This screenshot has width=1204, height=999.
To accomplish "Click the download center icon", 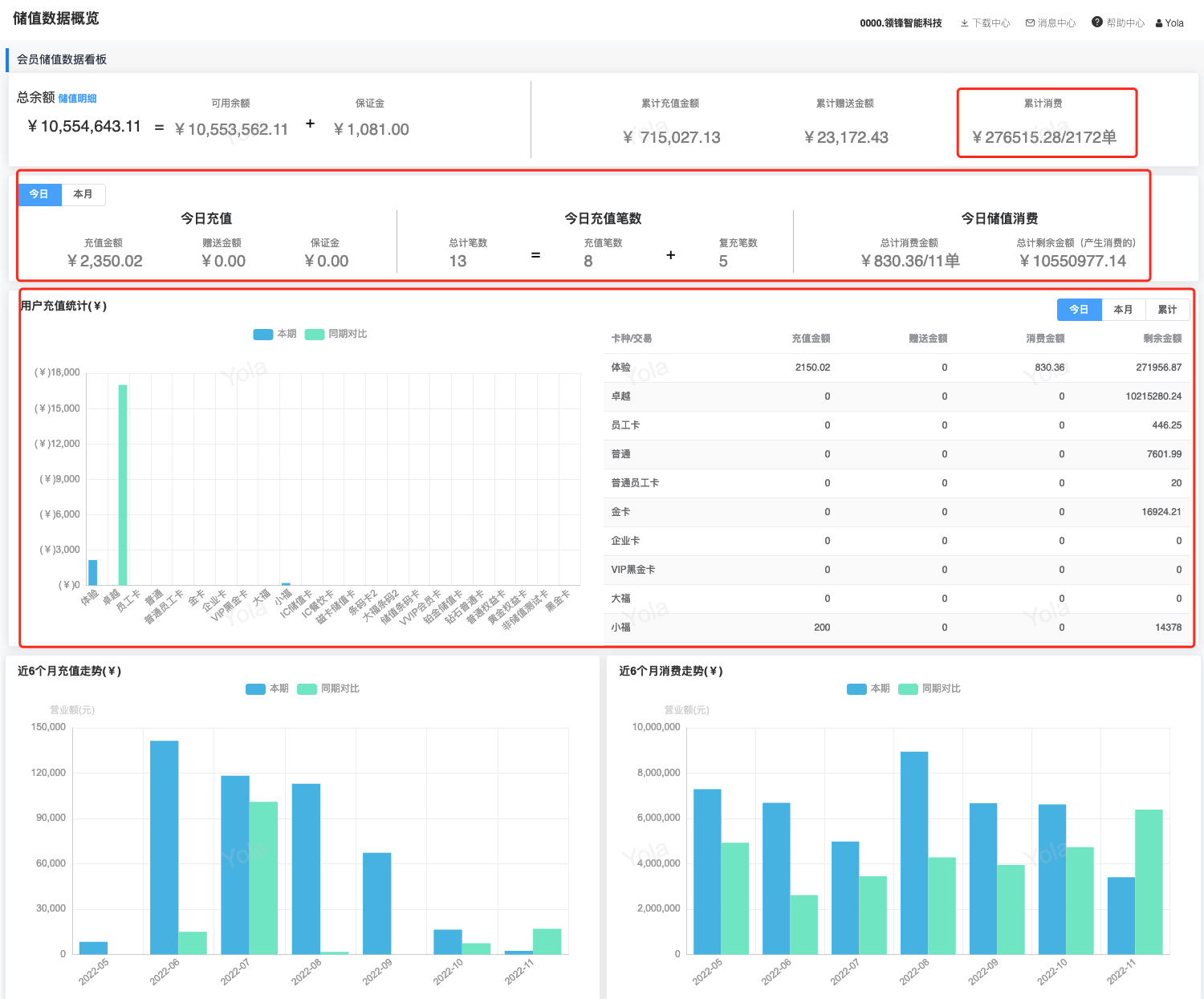I will [964, 23].
